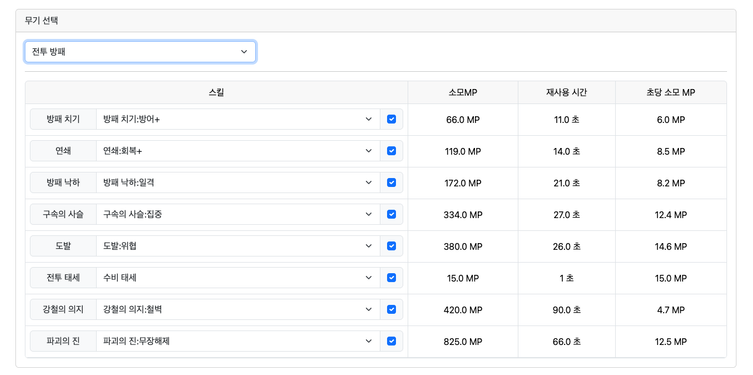Click the 14.6 MP per-second cell
Image resolution: width=753 pixels, height=375 pixels.
click(671, 246)
